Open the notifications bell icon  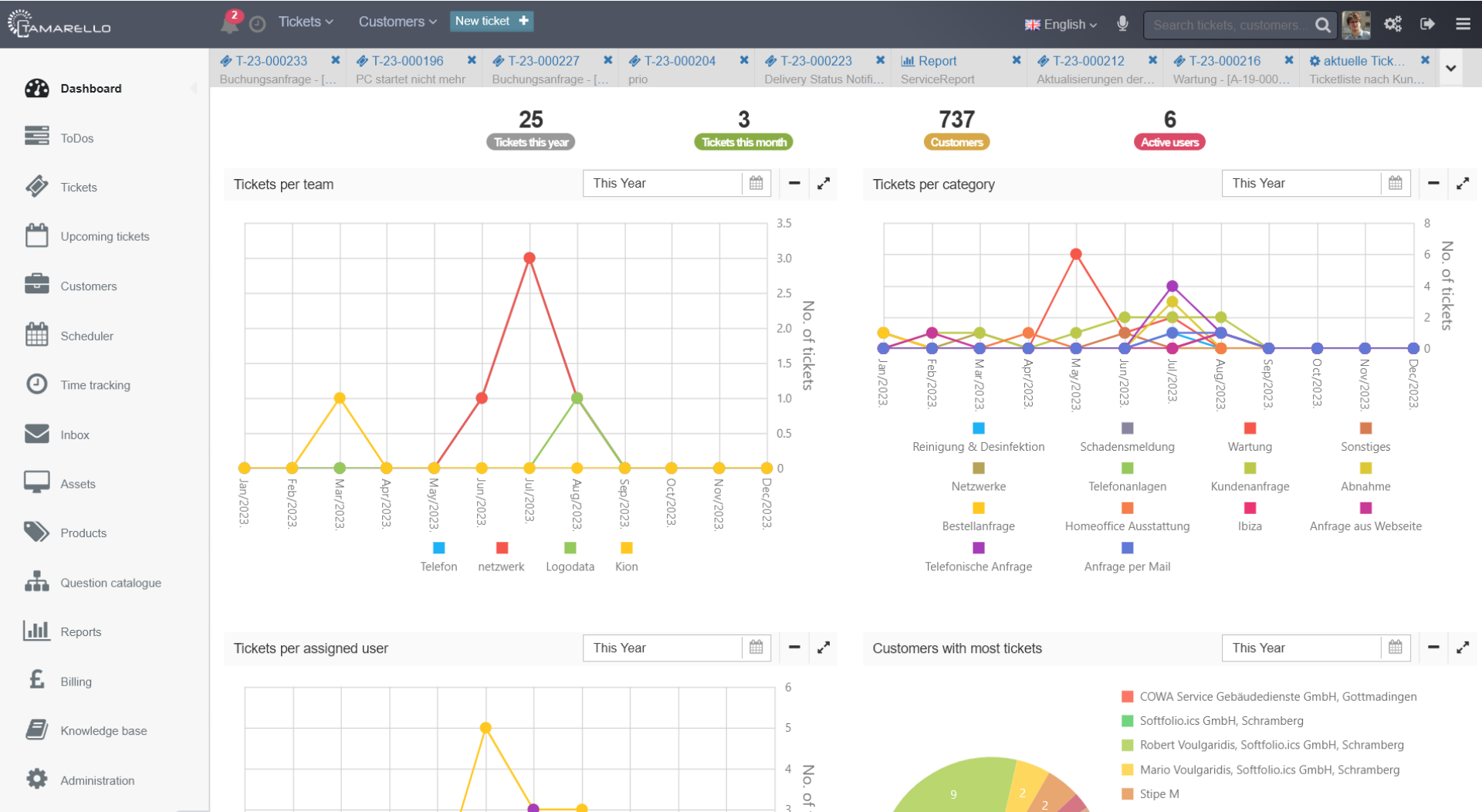(229, 22)
